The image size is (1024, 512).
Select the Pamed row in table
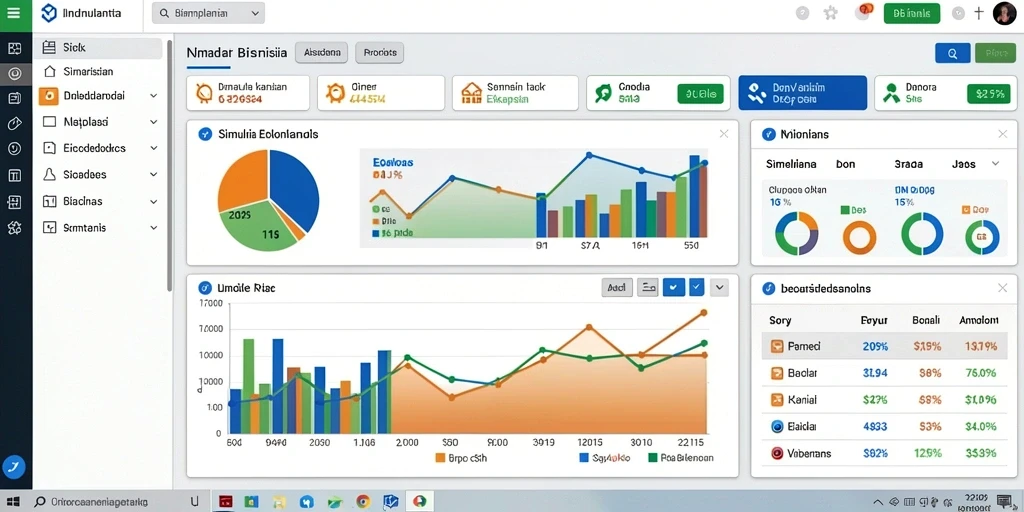click(x=882, y=346)
